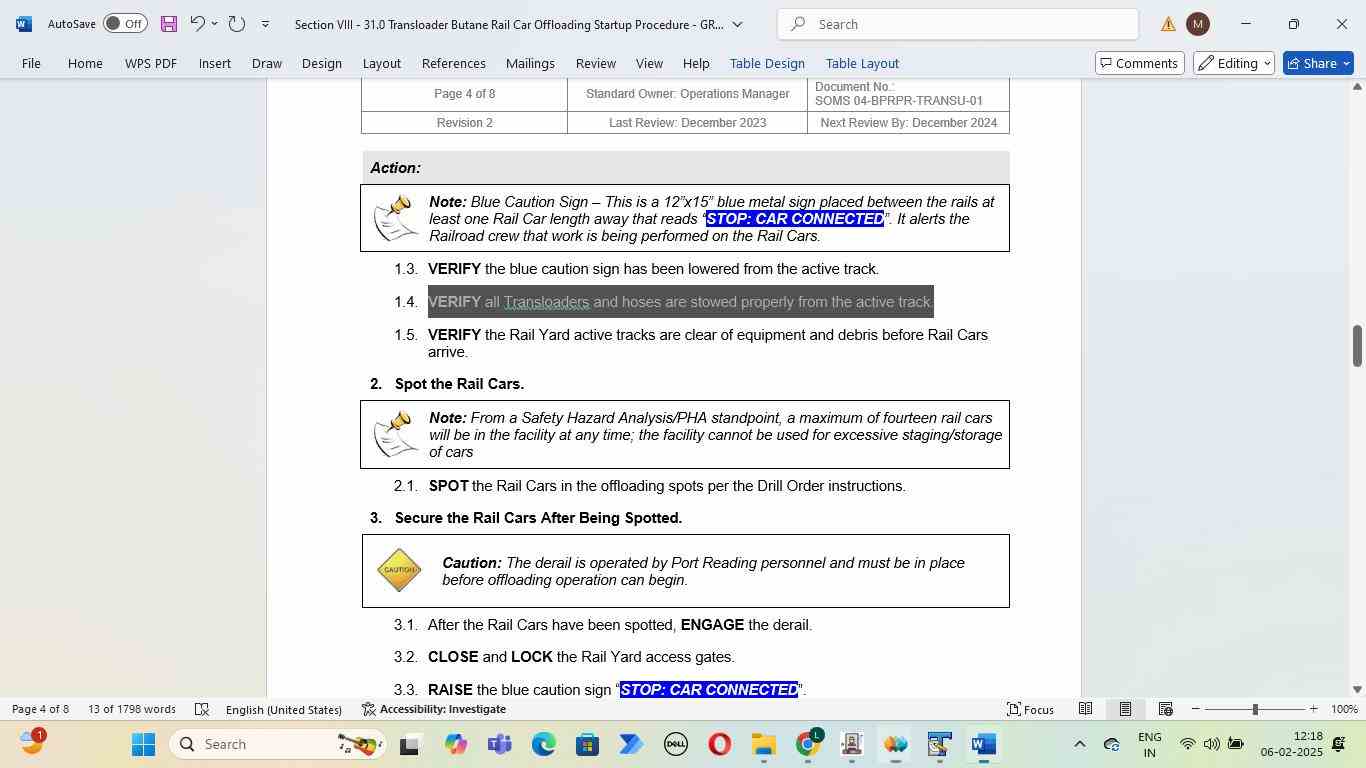Select Print Layout view icon
This screenshot has width=1366, height=768.
coord(1125,709)
